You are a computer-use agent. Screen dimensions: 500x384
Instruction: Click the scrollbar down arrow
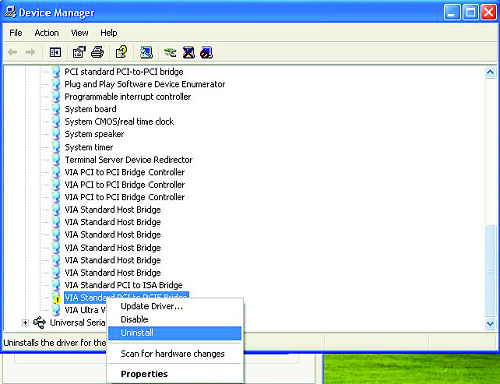point(490,323)
